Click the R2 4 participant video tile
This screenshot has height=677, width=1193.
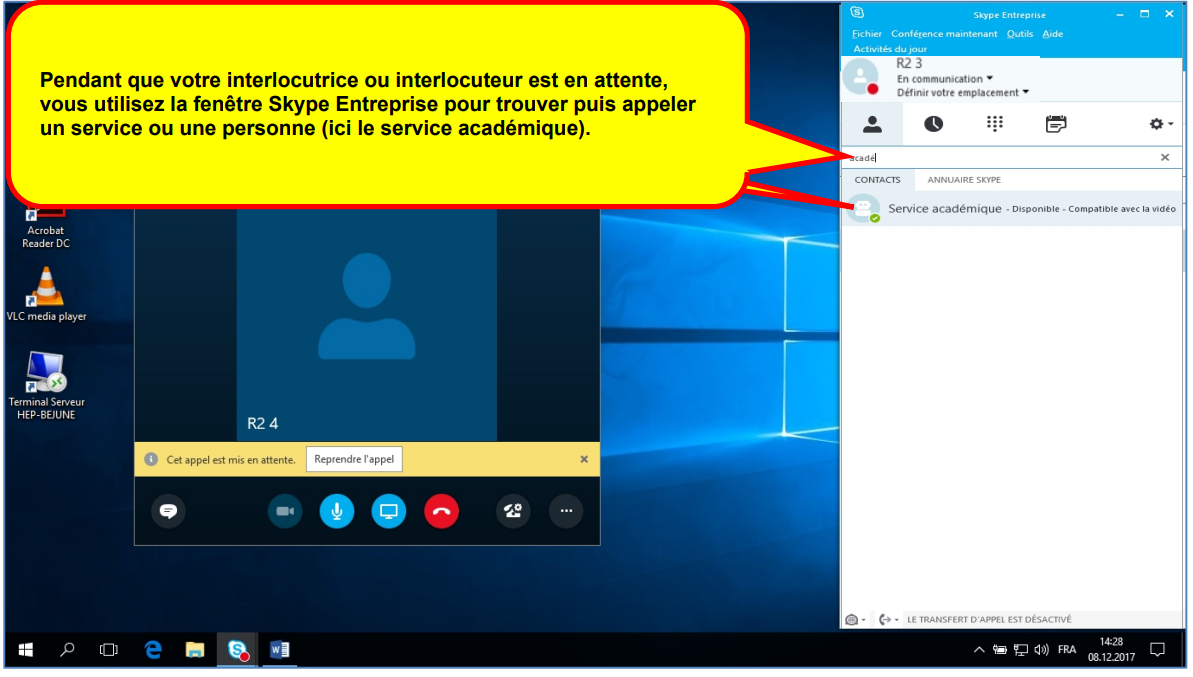point(367,326)
